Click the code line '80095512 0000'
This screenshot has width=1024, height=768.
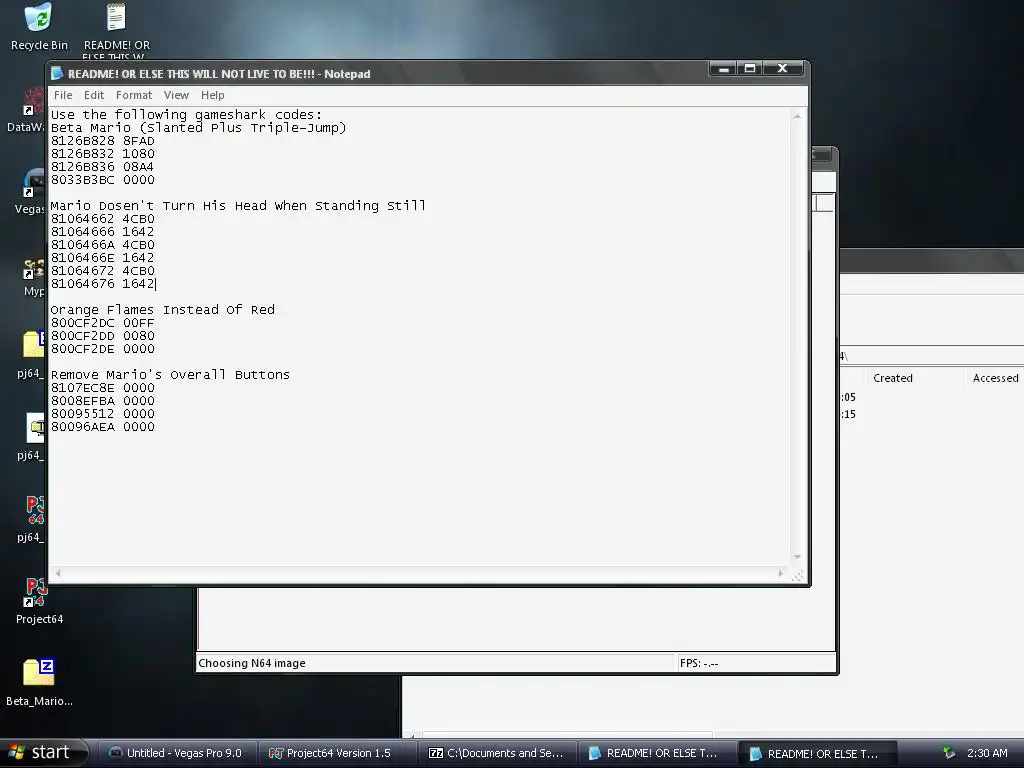tap(103, 414)
